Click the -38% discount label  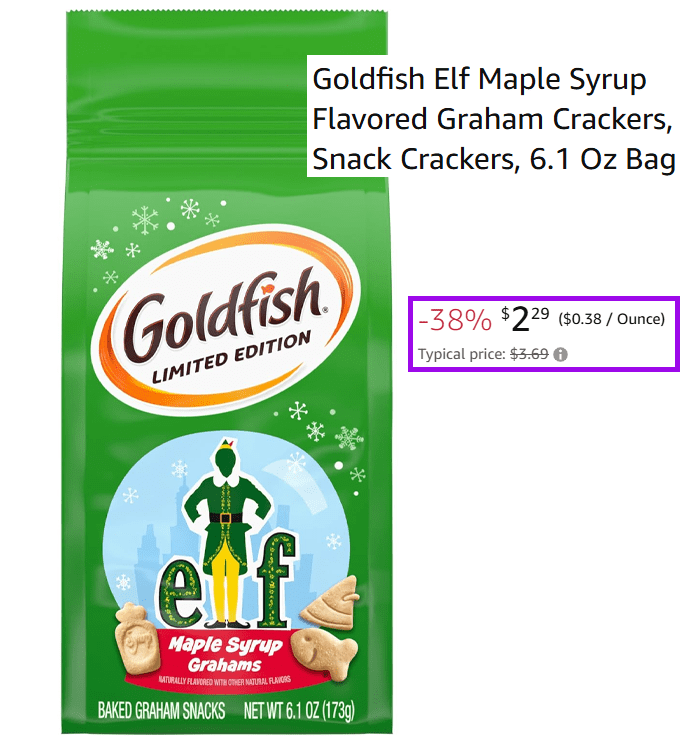click(x=455, y=320)
